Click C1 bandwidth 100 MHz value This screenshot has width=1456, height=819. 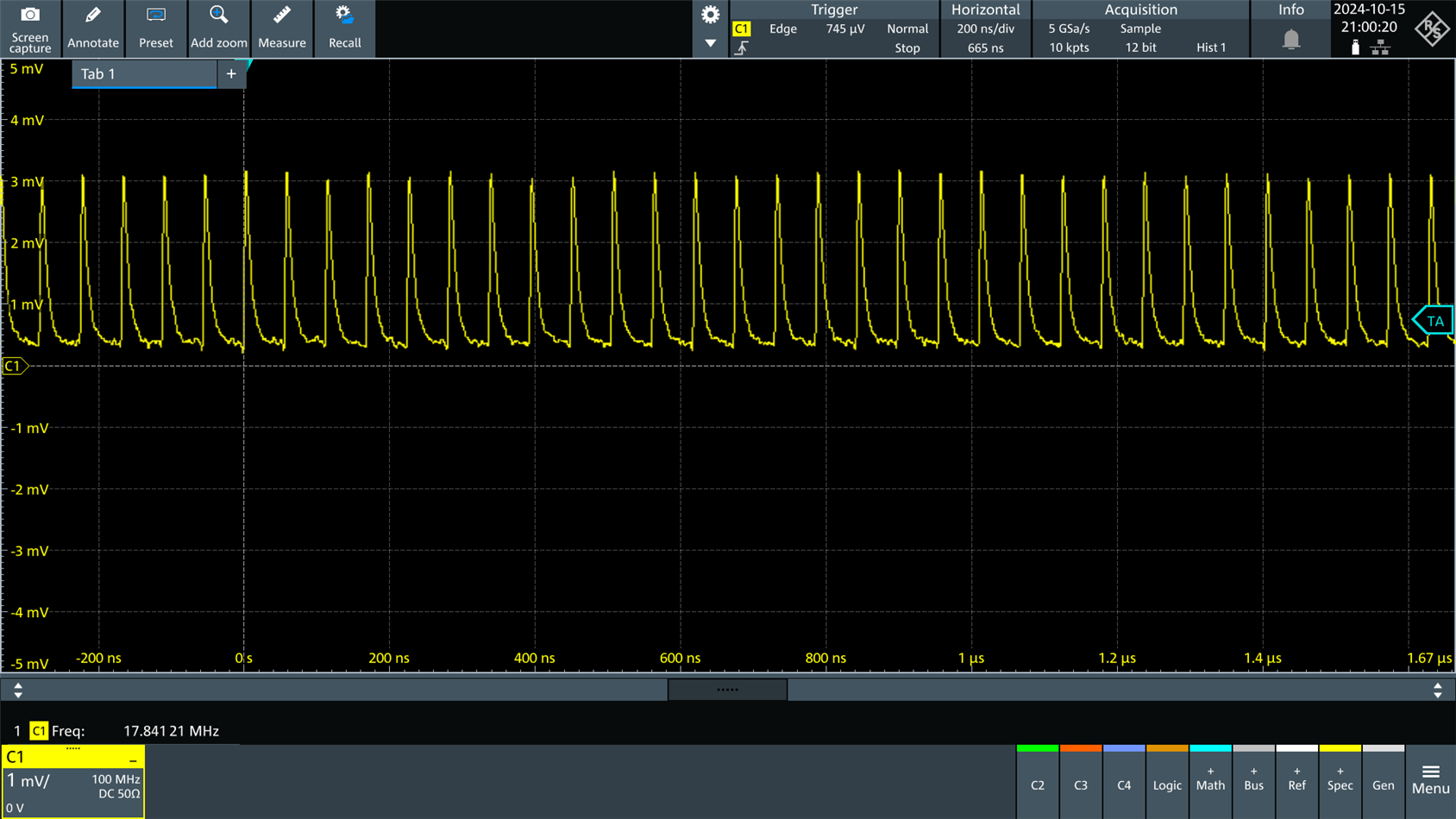tap(116, 779)
